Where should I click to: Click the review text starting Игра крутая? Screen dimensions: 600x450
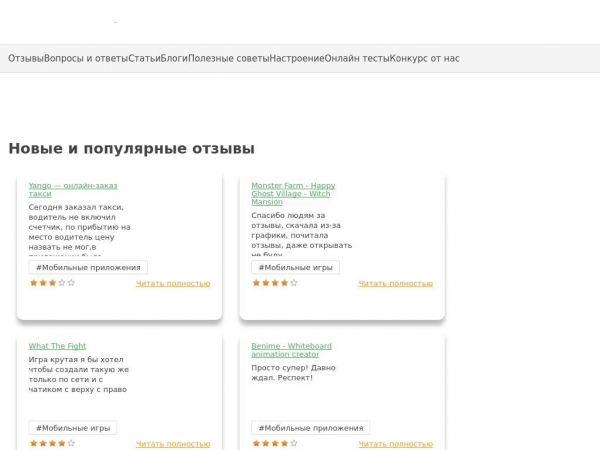pos(79,375)
